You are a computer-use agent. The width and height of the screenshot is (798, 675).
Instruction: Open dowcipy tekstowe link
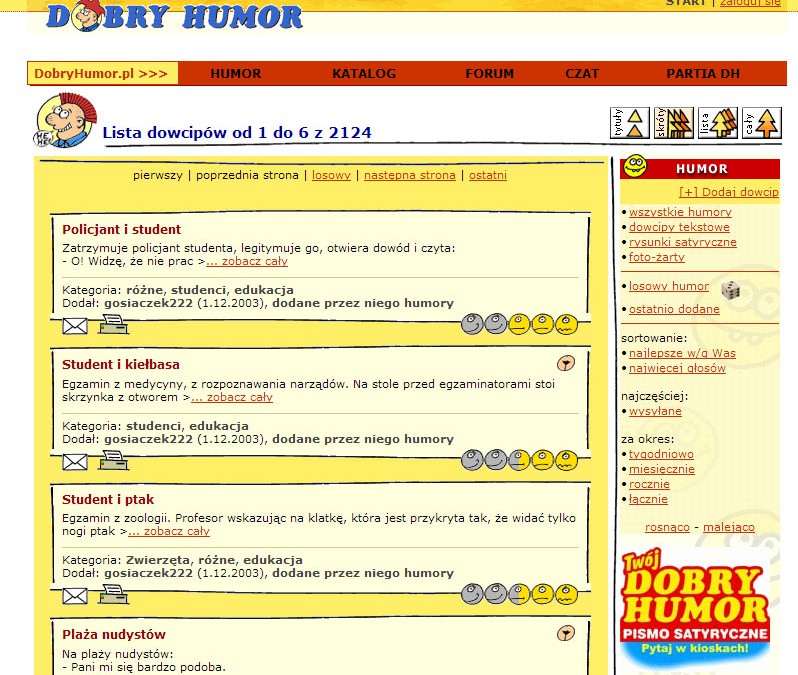click(x=679, y=227)
